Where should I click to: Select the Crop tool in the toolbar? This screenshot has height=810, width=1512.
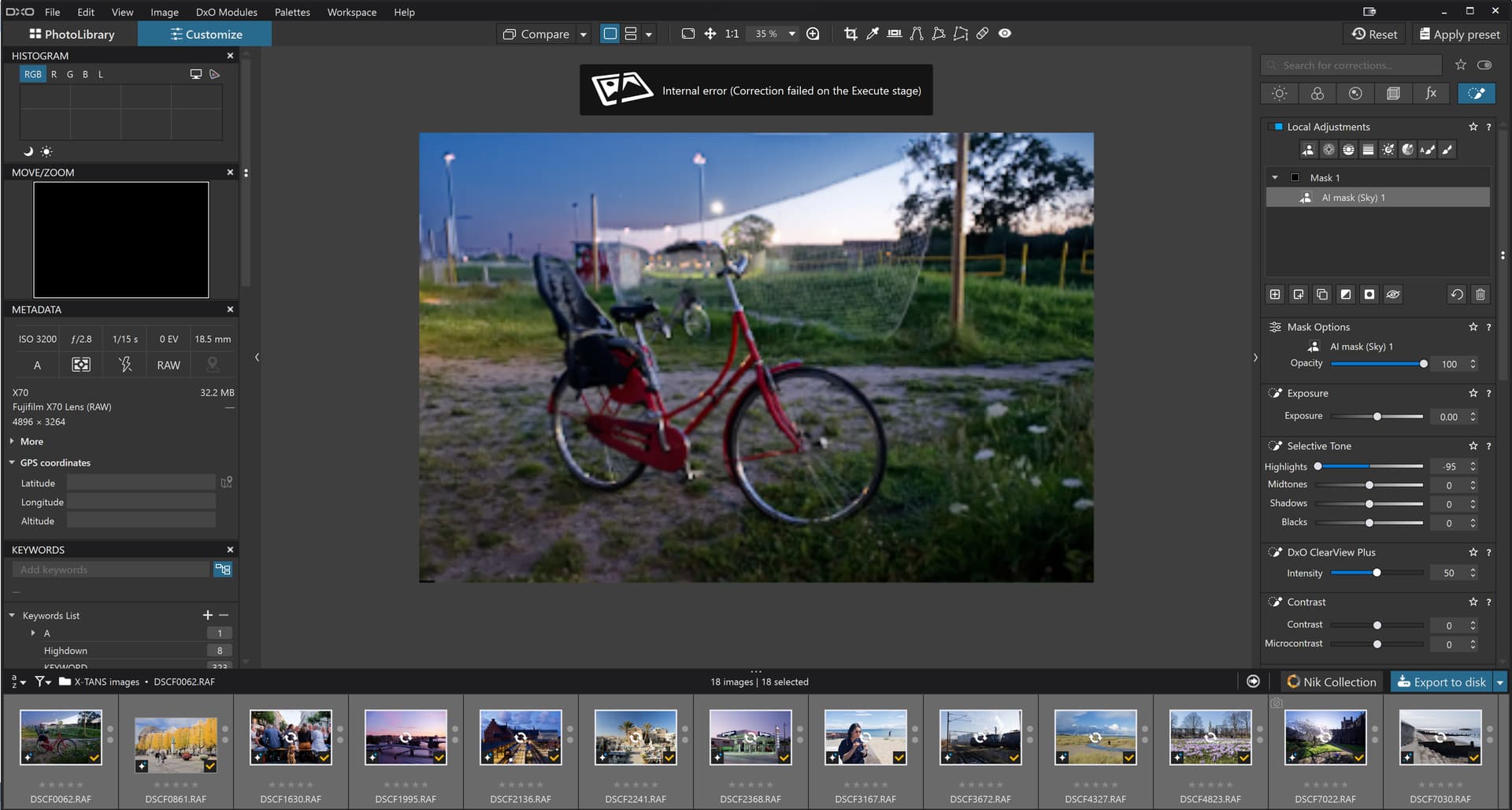pyautogui.click(x=850, y=34)
